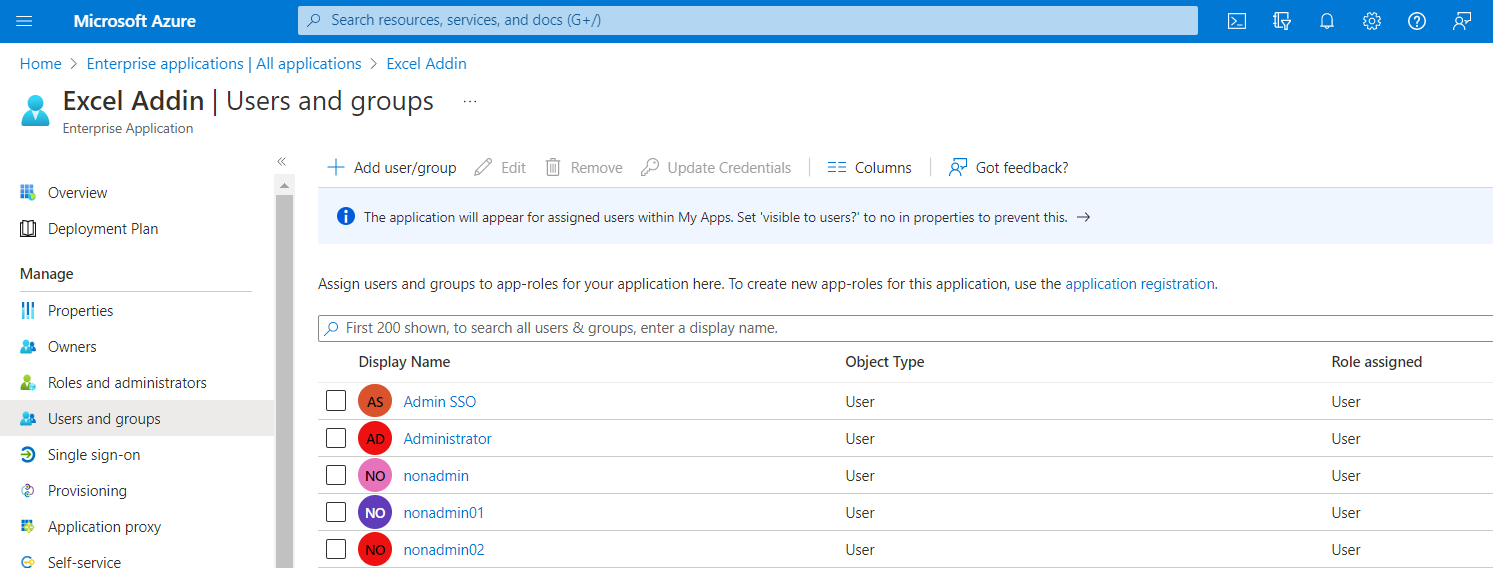Follow the application registration link
This screenshot has height=568, width=1493.
(1140, 284)
